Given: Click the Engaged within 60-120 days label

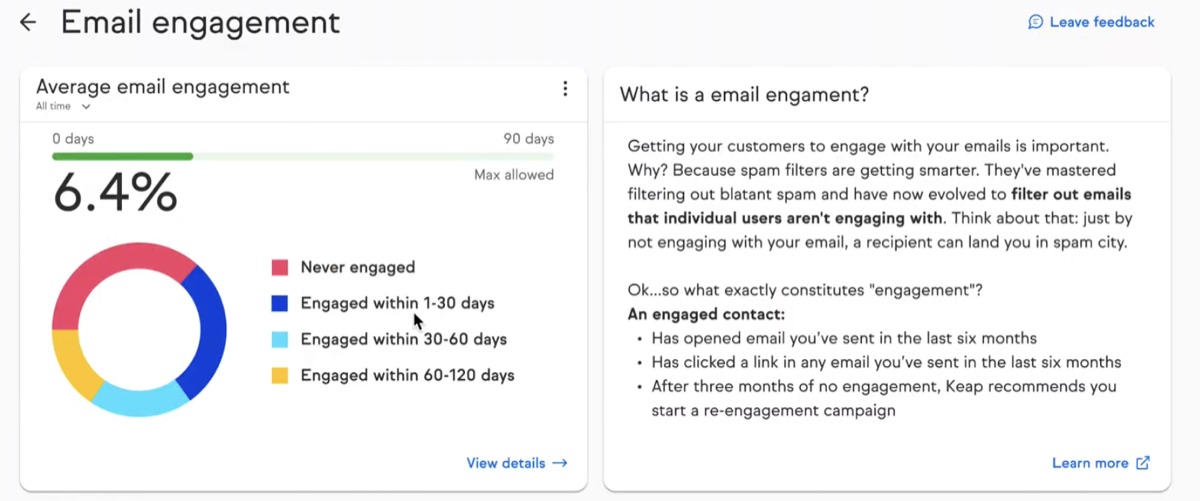Looking at the screenshot, I should [408, 376].
